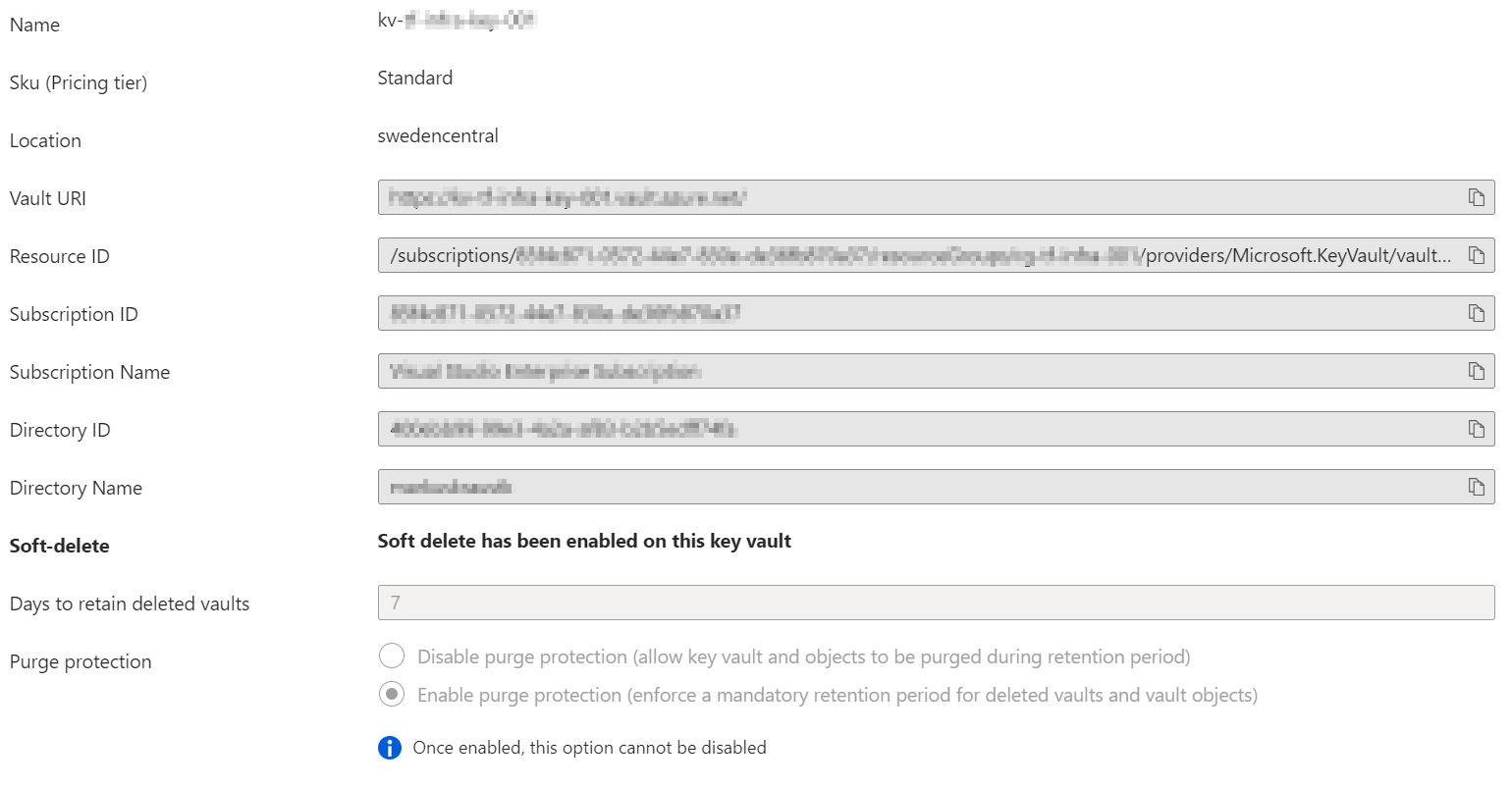The height and width of the screenshot is (787, 1512).
Task: Select Disable purge protection radio button
Action: (x=392, y=656)
